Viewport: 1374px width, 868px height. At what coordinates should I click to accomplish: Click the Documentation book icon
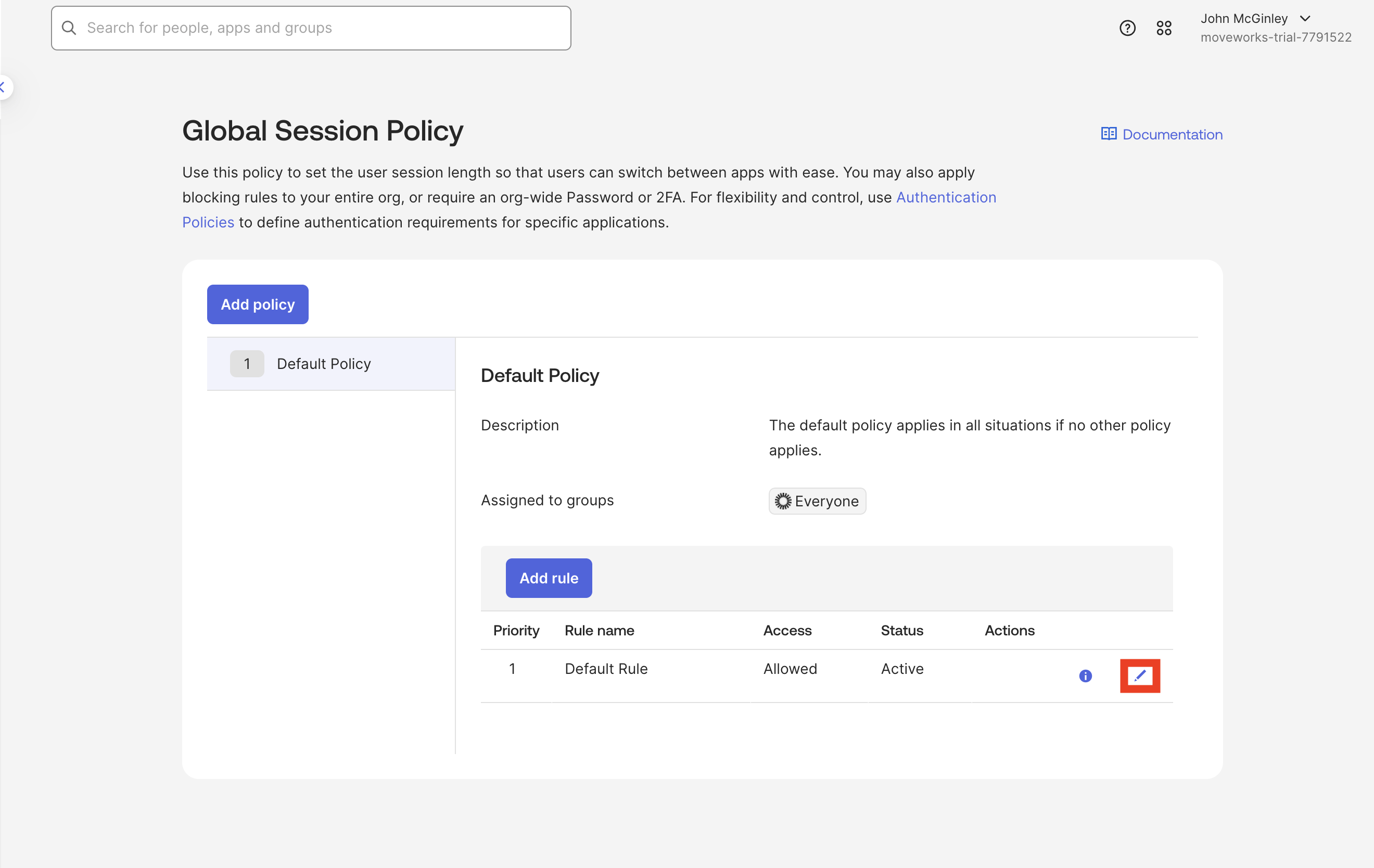[x=1108, y=134]
